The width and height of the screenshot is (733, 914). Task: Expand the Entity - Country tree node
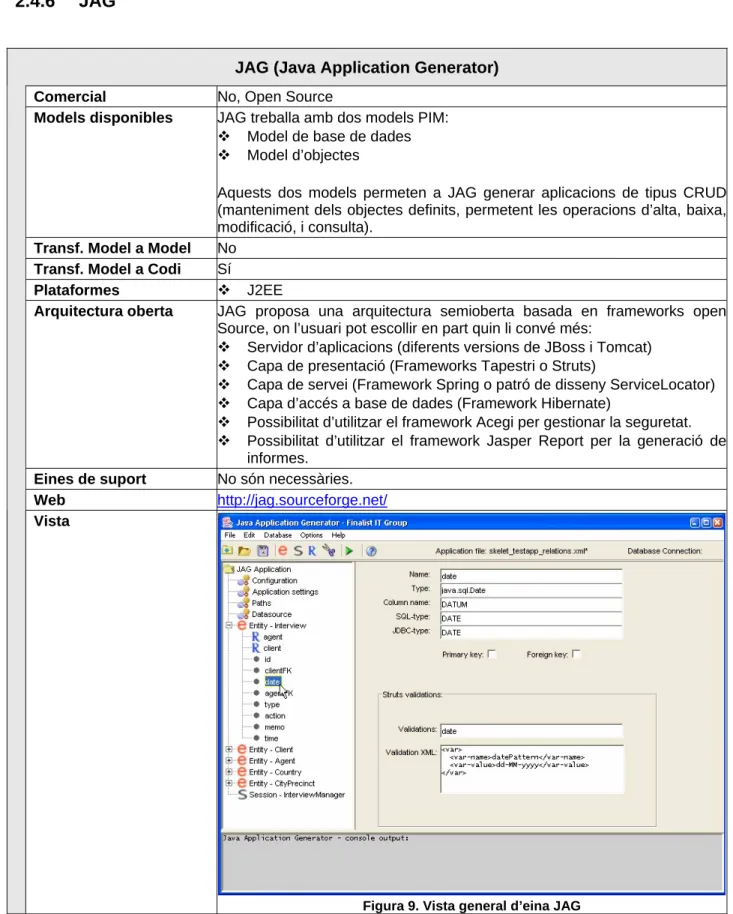229,772
